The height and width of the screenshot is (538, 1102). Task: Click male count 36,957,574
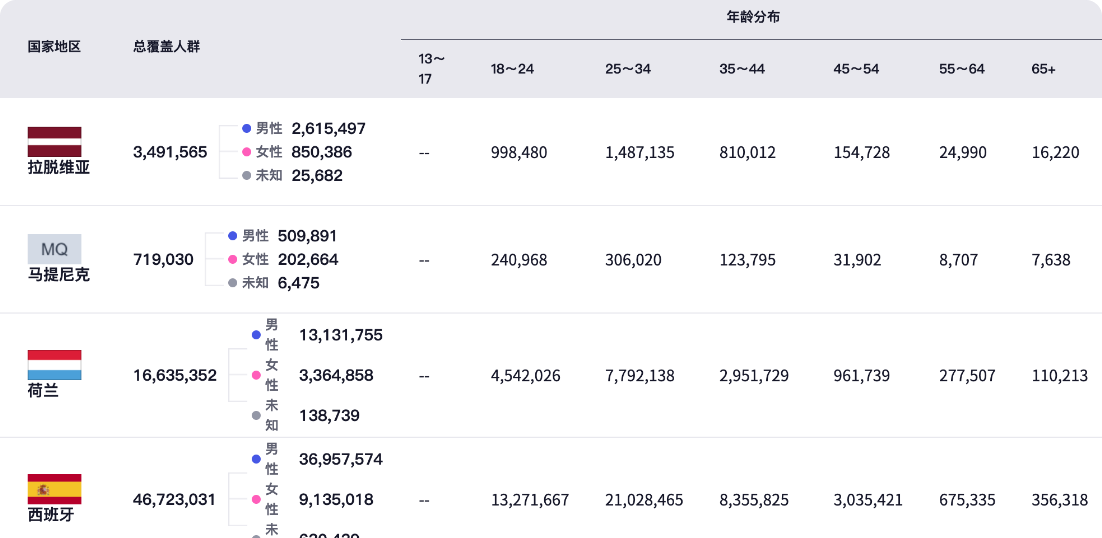click(341, 459)
